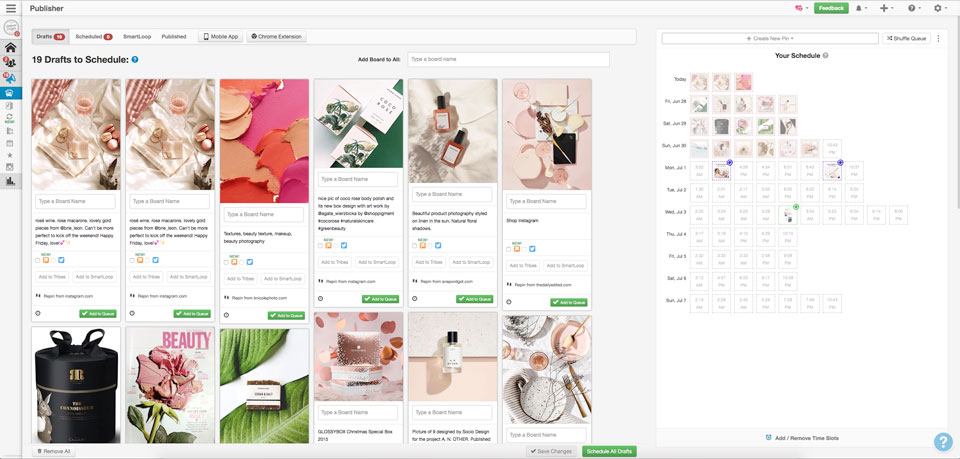
Task: Expand the Create New Pin dropdown
Action: click(x=769, y=38)
